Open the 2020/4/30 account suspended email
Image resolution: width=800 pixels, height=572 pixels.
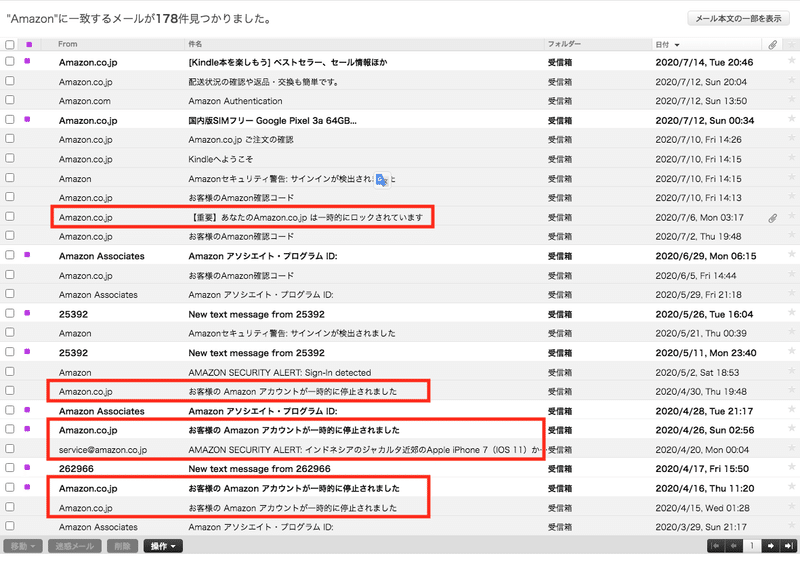[x=292, y=391]
